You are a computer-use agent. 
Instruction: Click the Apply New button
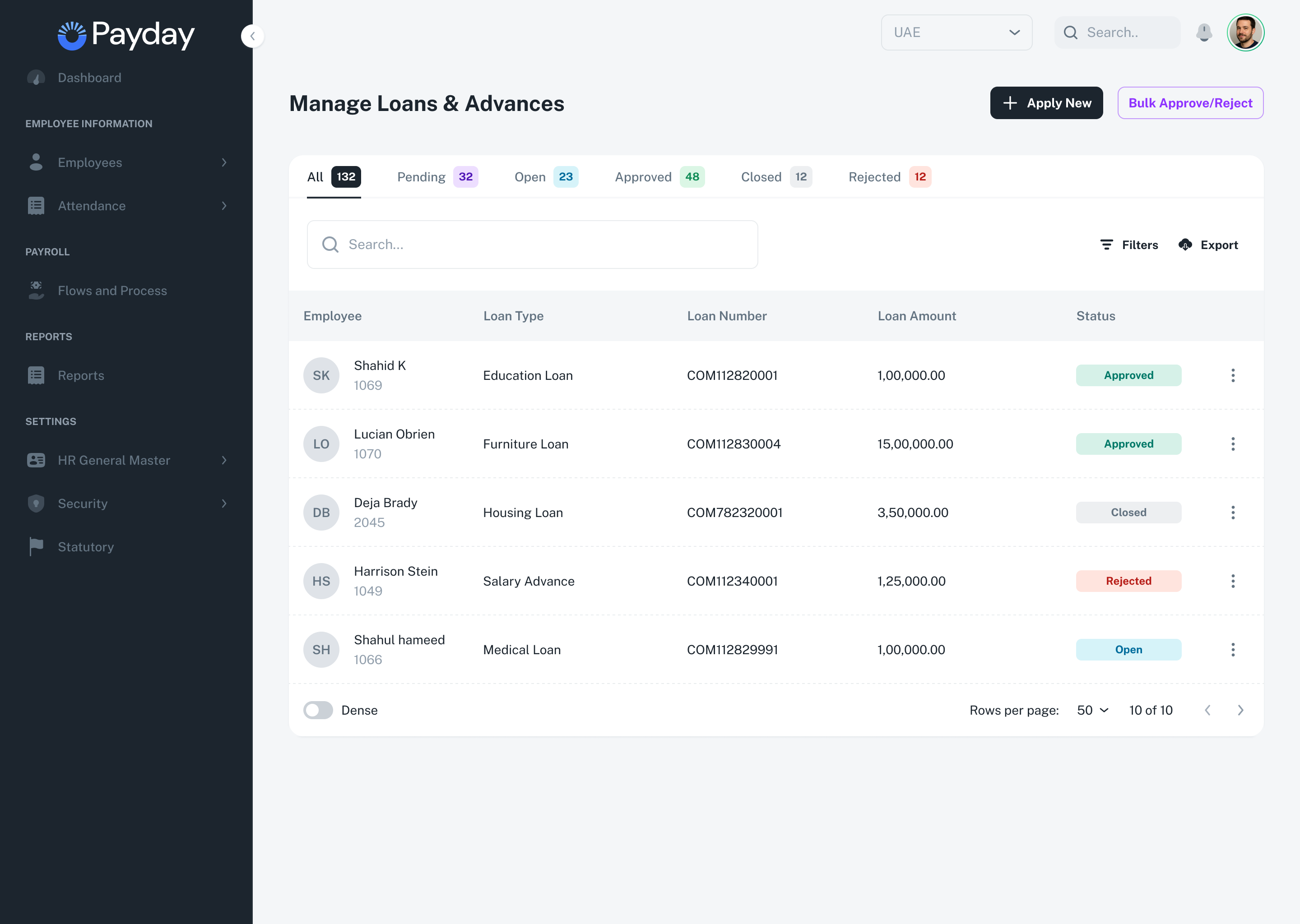1045,103
